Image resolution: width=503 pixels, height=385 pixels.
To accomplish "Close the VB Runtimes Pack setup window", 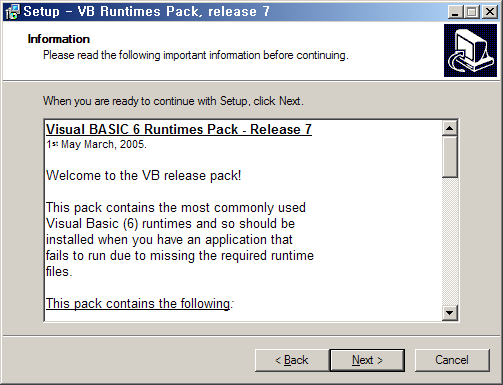I will (490, 12).
